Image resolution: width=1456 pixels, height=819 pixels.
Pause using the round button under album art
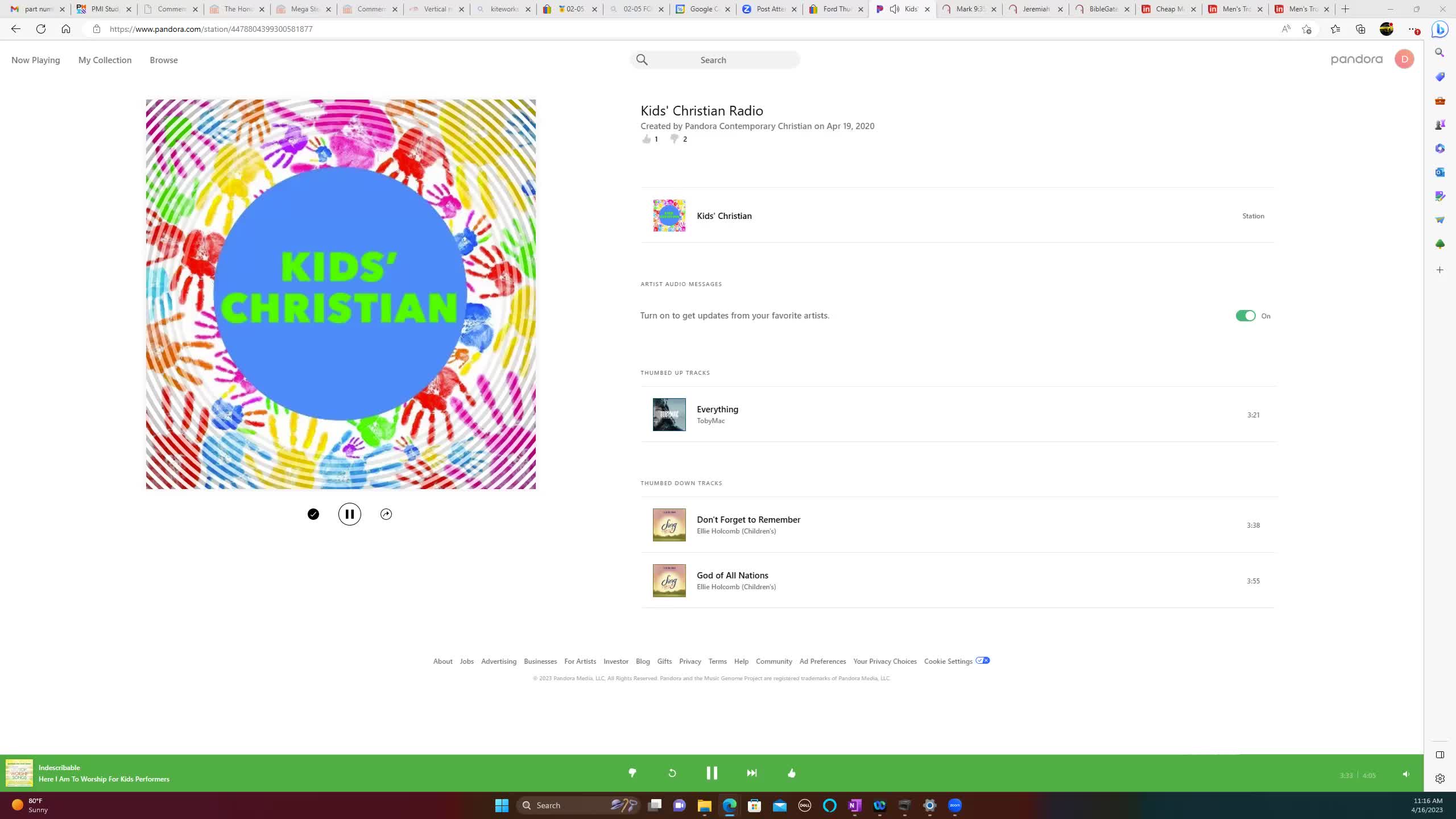350,514
